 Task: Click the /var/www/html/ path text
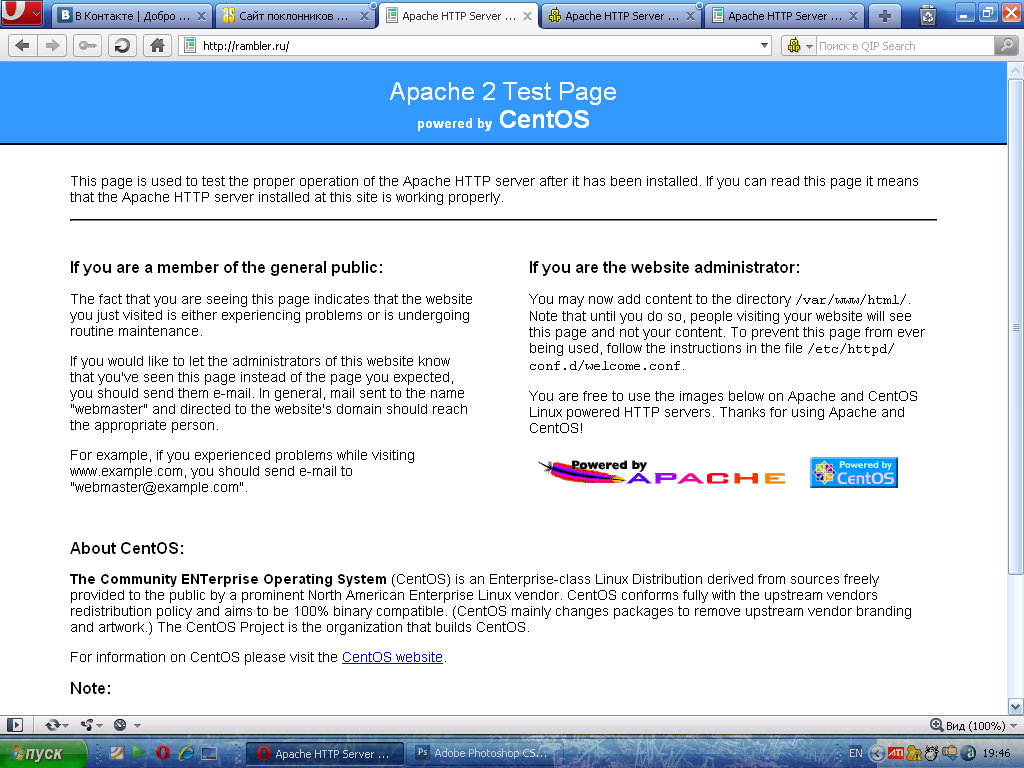click(x=851, y=300)
